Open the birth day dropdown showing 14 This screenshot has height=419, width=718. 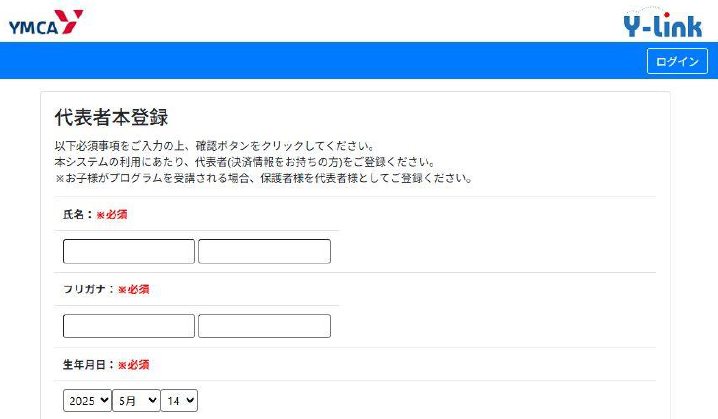click(179, 401)
